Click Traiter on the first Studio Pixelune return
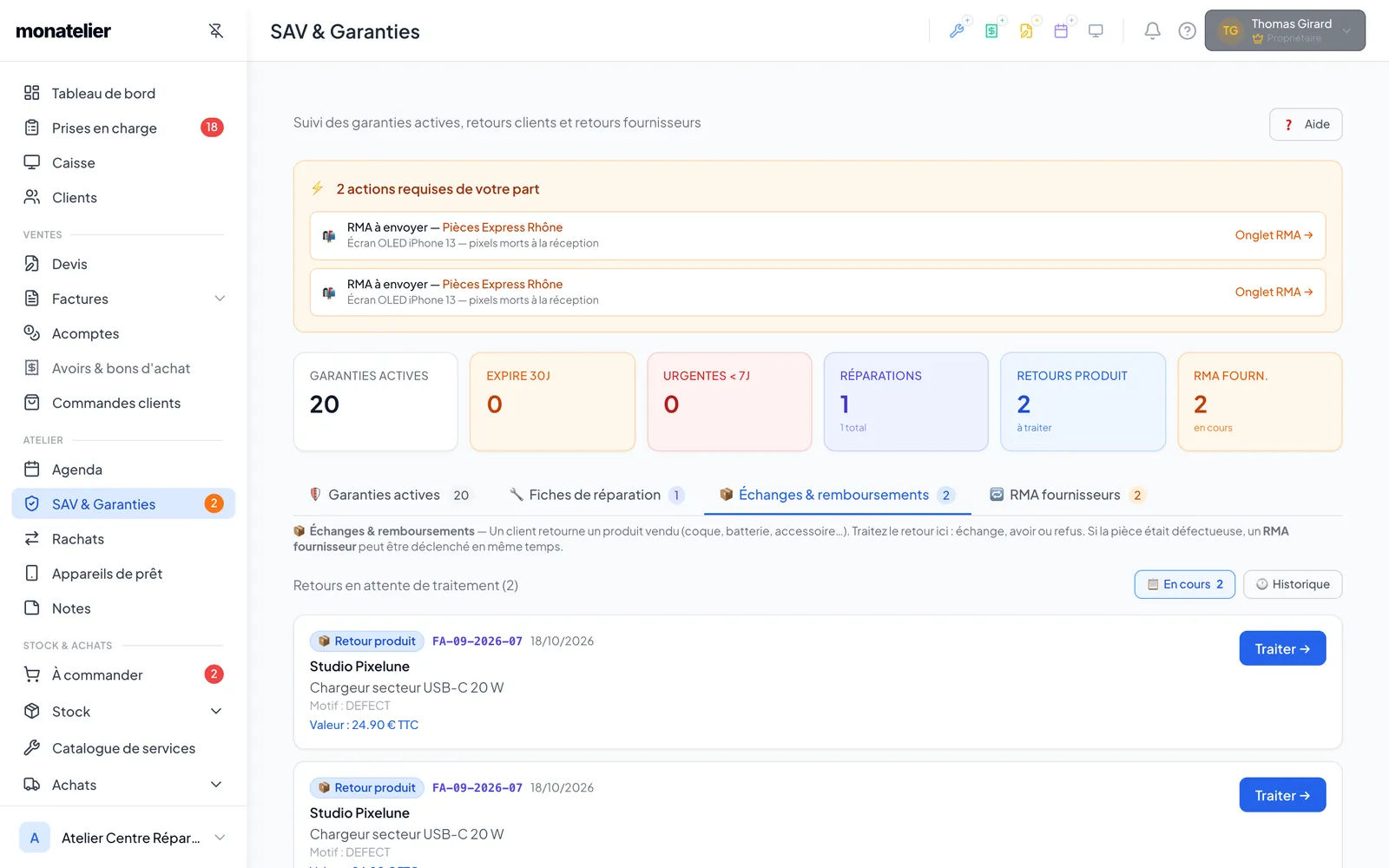Image resolution: width=1389 pixels, height=868 pixels. pyautogui.click(x=1282, y=648)
